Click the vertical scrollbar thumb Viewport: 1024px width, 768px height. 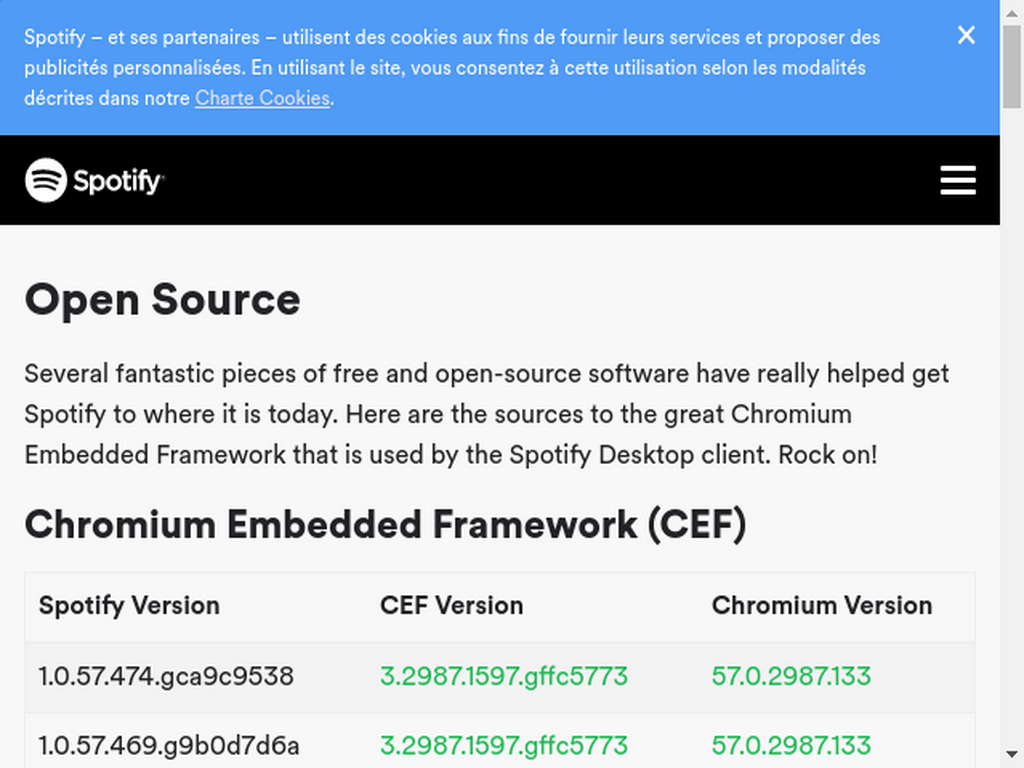coord(1012,66)
